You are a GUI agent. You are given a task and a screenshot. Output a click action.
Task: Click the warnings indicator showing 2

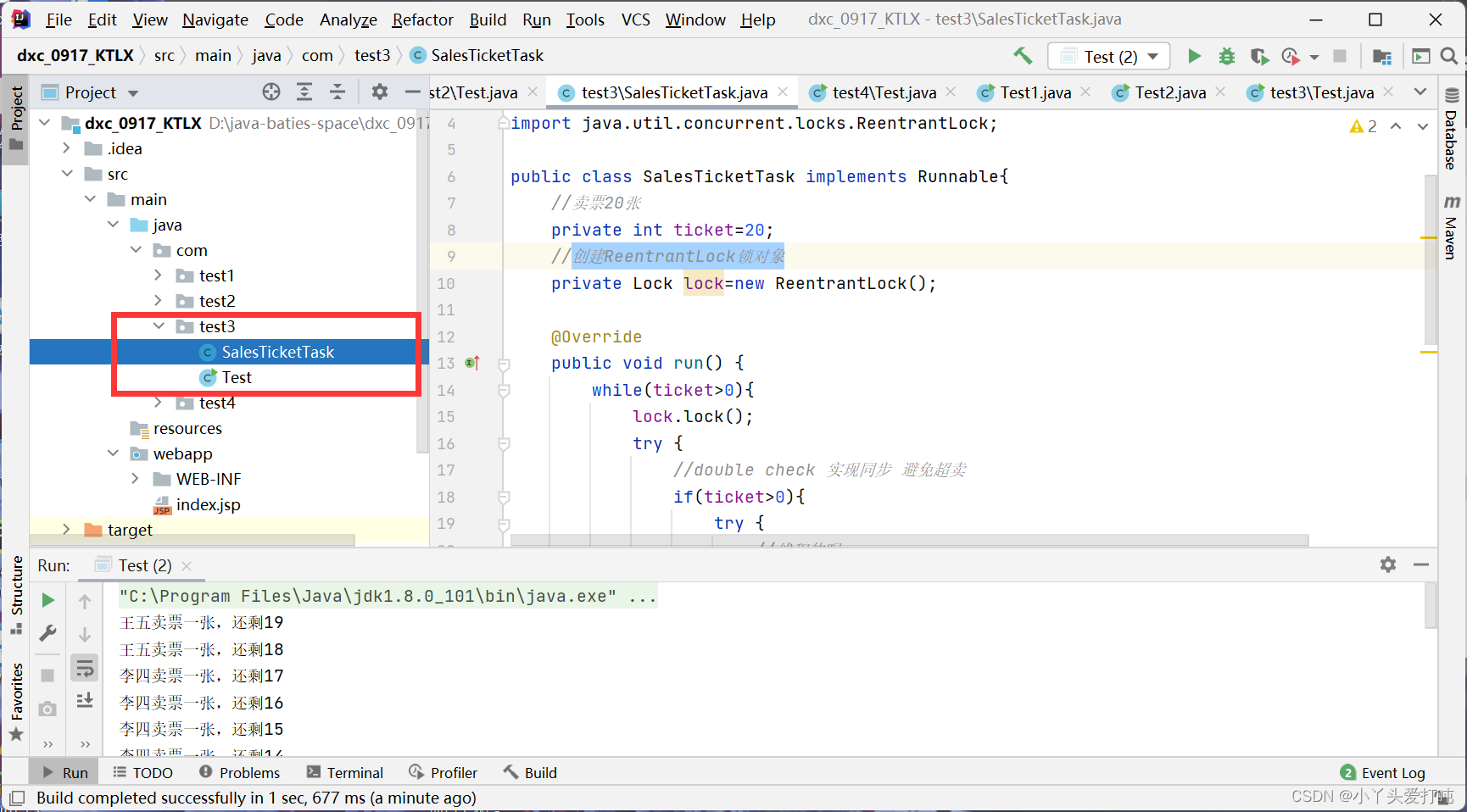point(1363,126)
